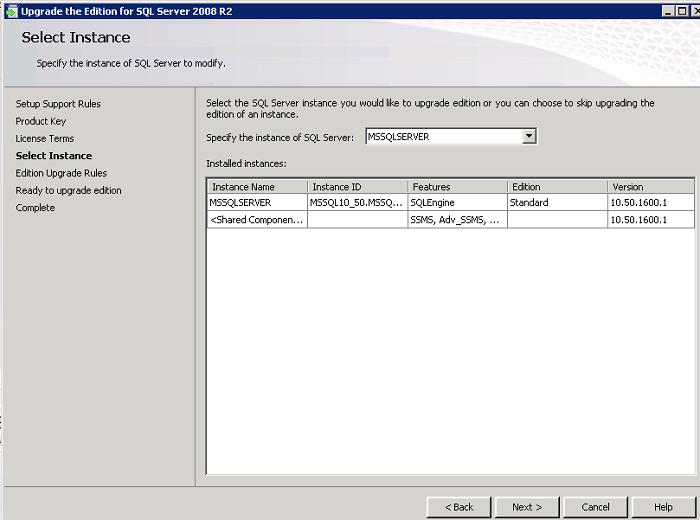Select License Terms step in sidebar

(x=45, y=138)
